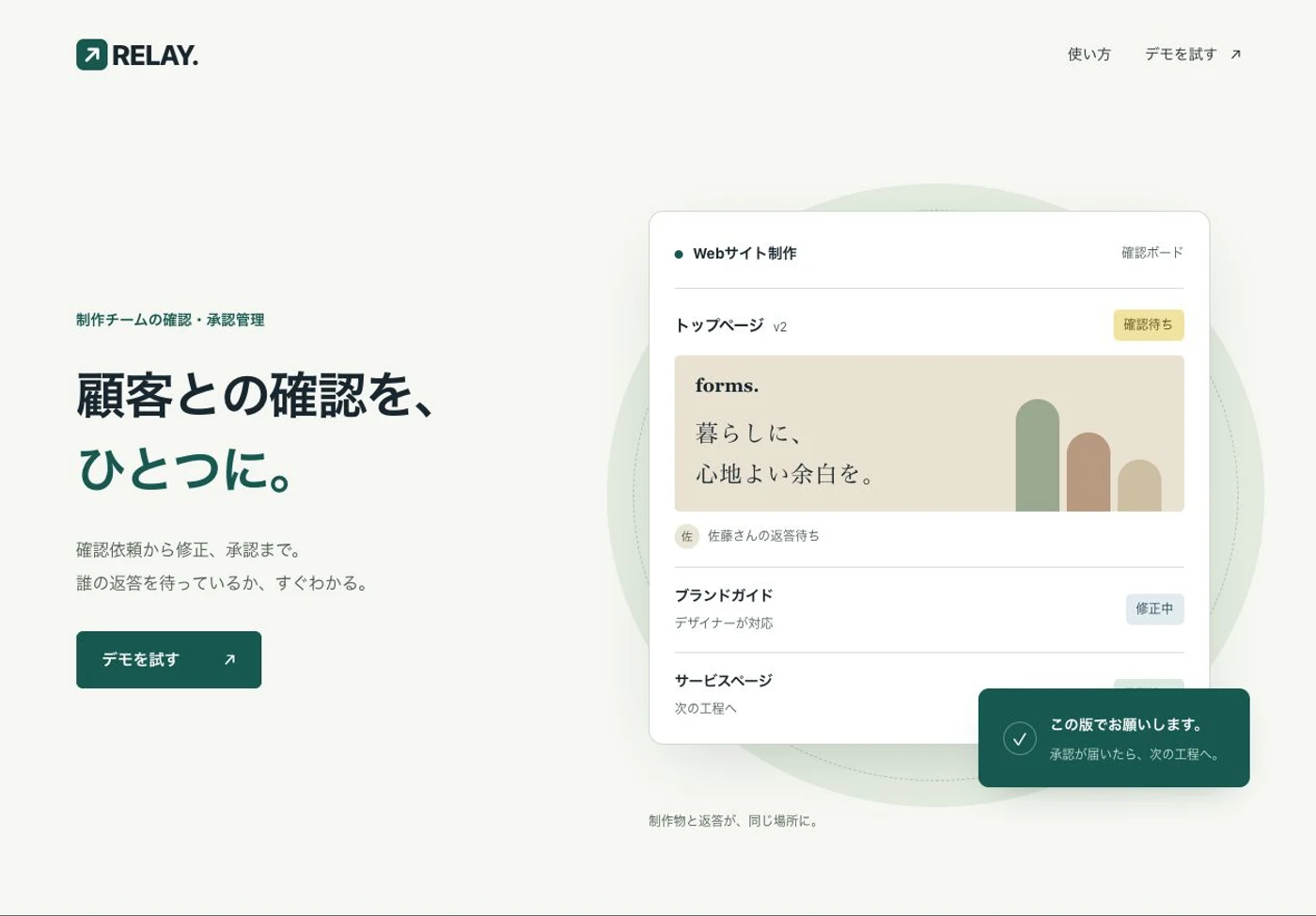This screenshot has height=916, width=1316.
Task: Click the 佐 avatar circle
Action: [686, 536]
